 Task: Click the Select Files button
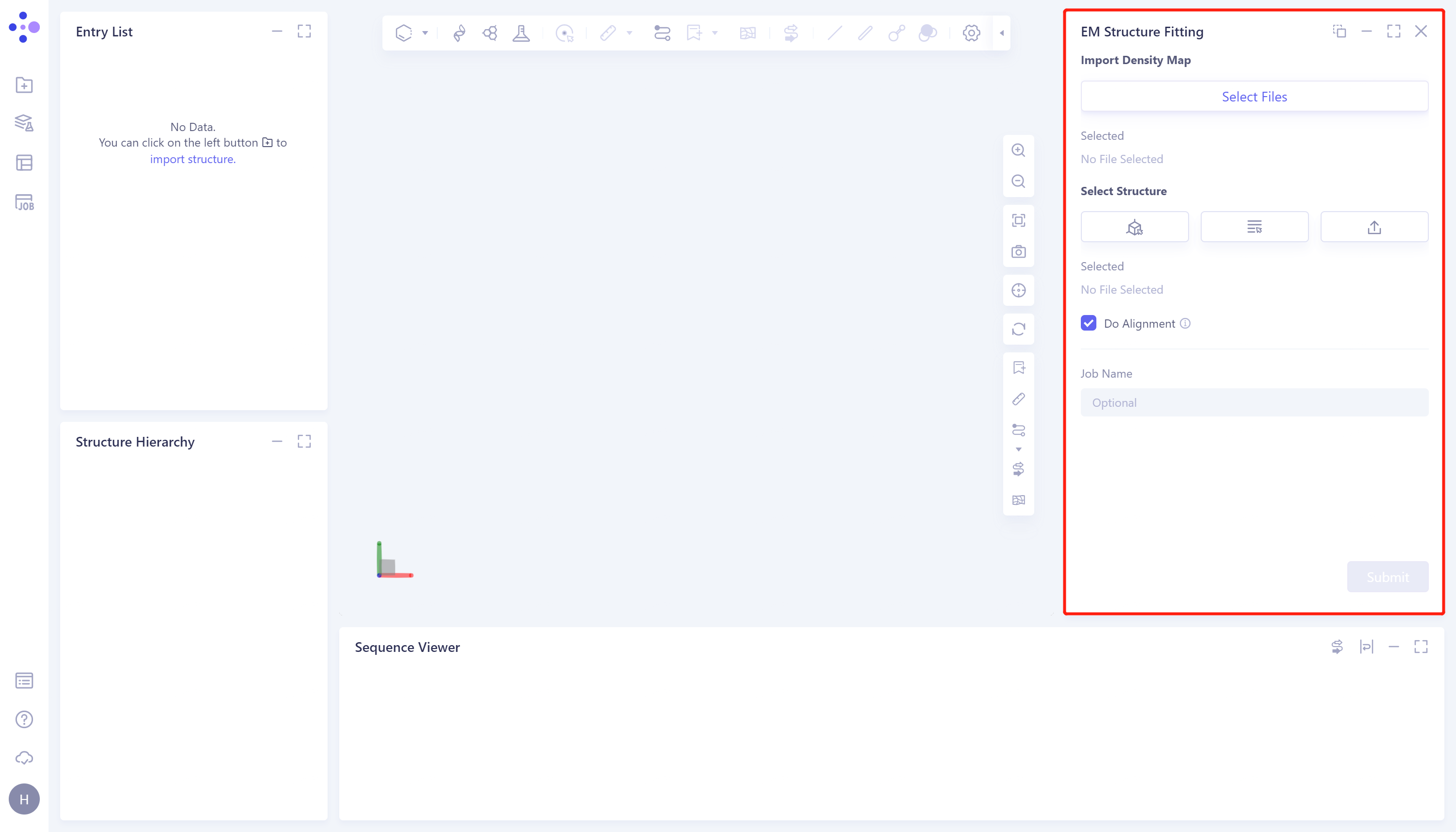point(1254,97)
